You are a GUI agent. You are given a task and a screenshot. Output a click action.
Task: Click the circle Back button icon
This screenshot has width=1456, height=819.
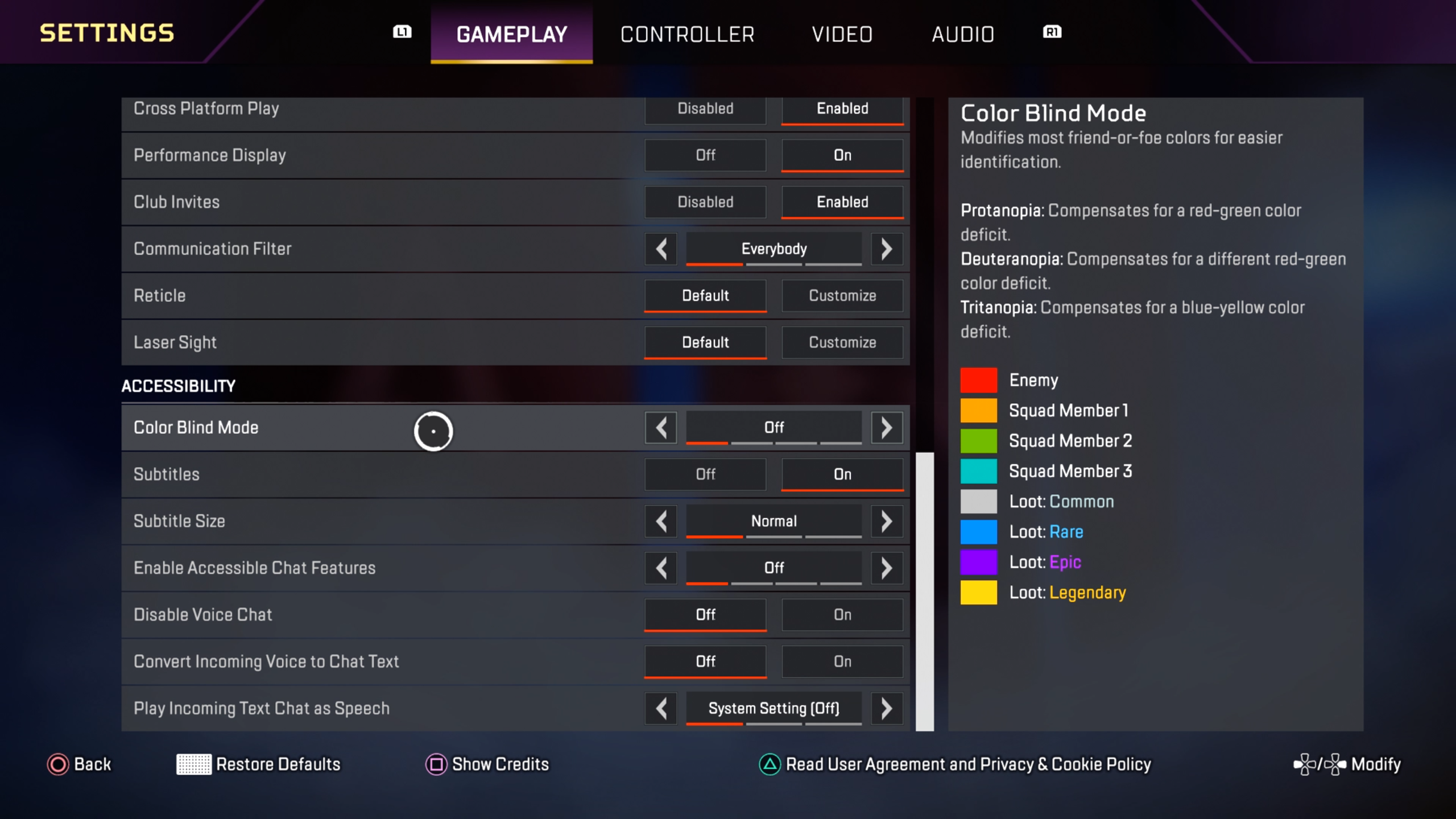pos(58,764)
